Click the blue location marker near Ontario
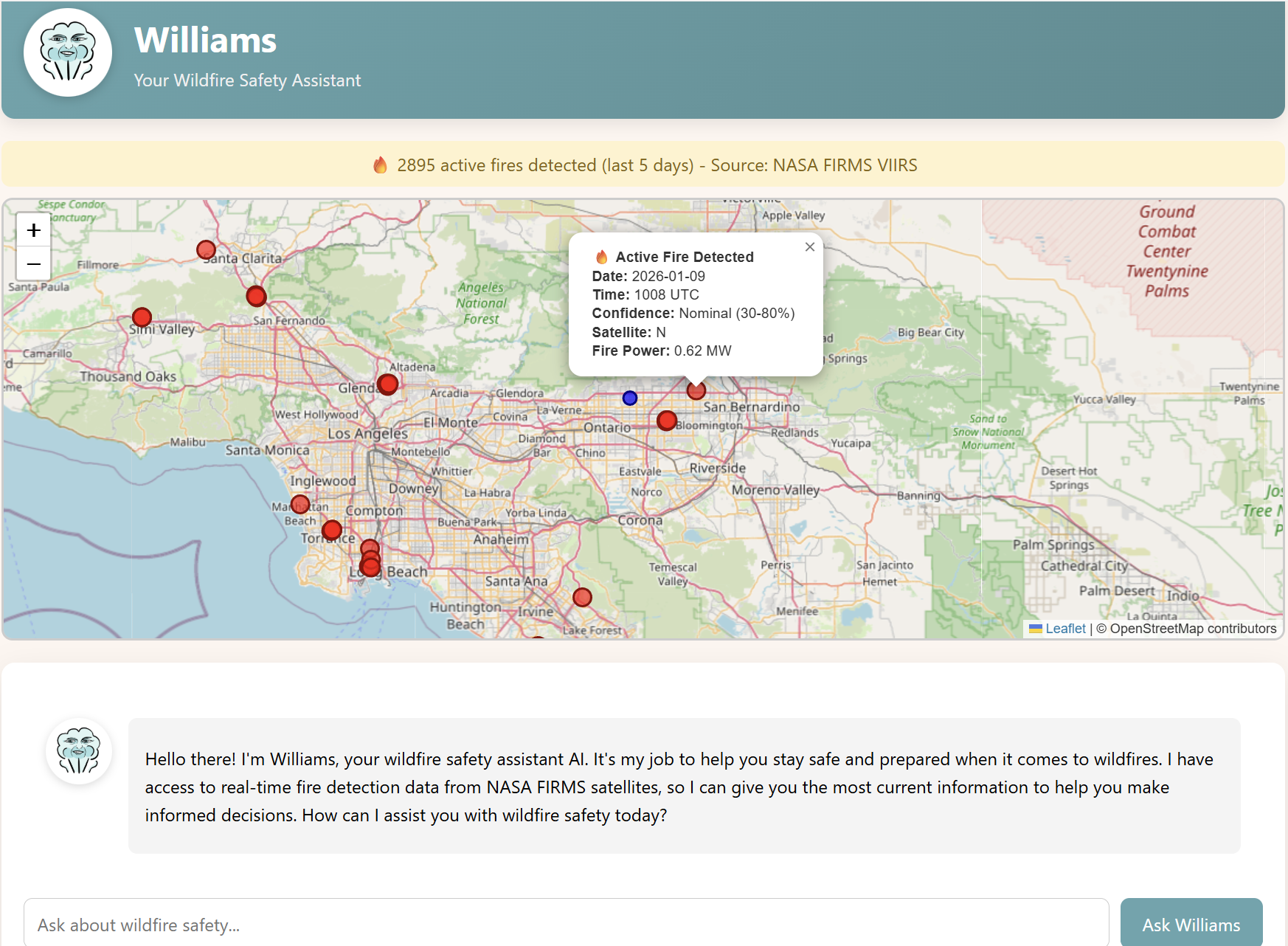Screen dimensions: 1288x946 629,398
